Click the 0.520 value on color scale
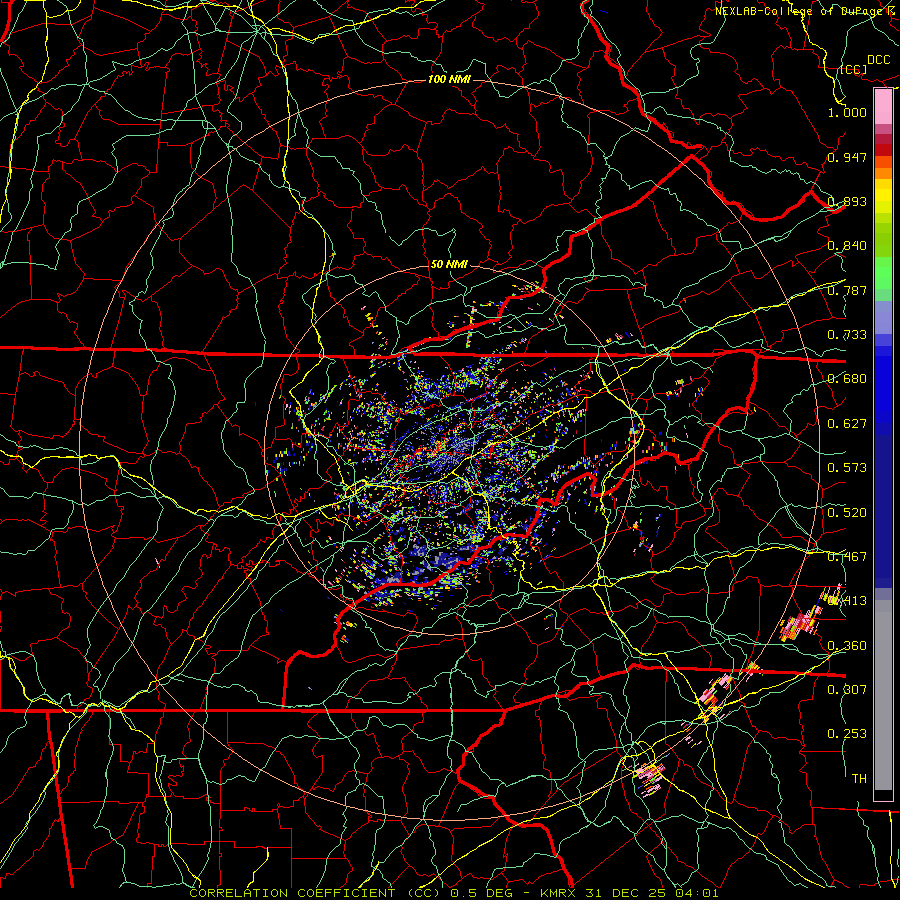The height and width of the screenshot is (900, 900). [x=847, y=513]
